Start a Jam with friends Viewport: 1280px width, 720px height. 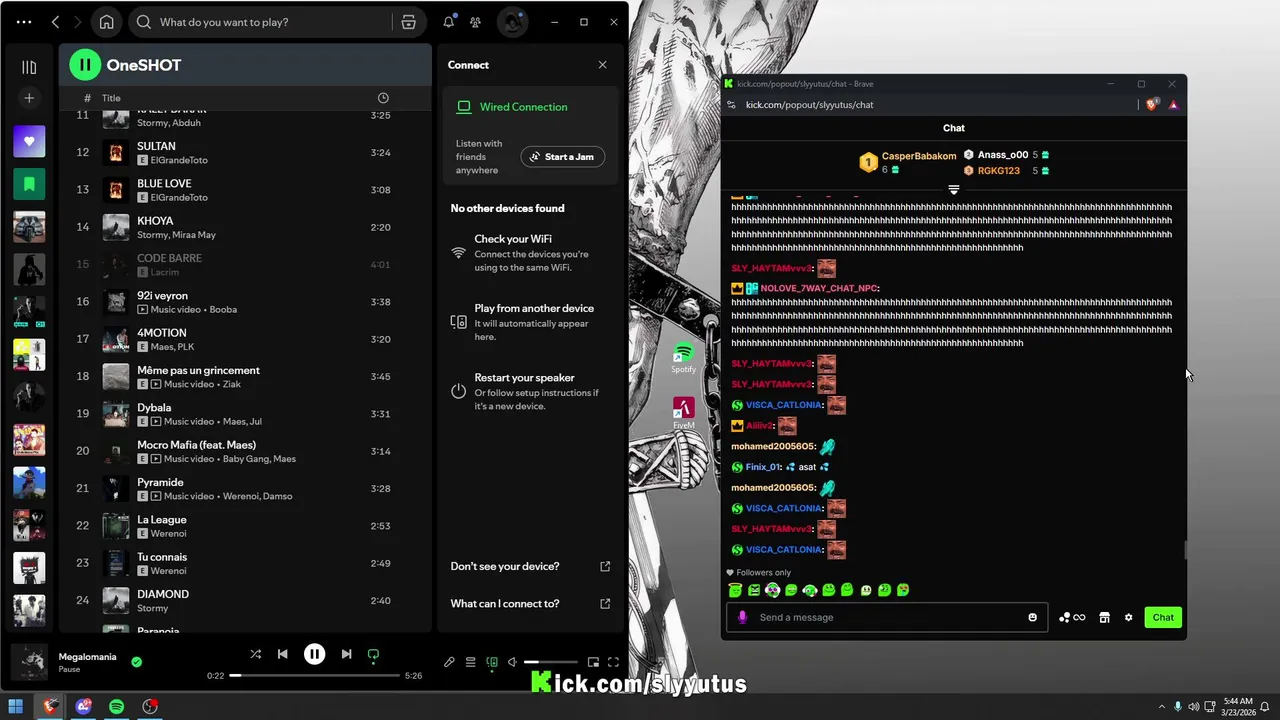click(x=562, y=157)
